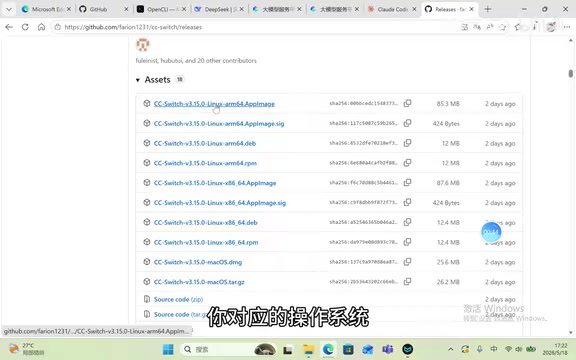Click the contributor avatar above contributors text
The image size is (576, 360).
[x=143, y=45]
